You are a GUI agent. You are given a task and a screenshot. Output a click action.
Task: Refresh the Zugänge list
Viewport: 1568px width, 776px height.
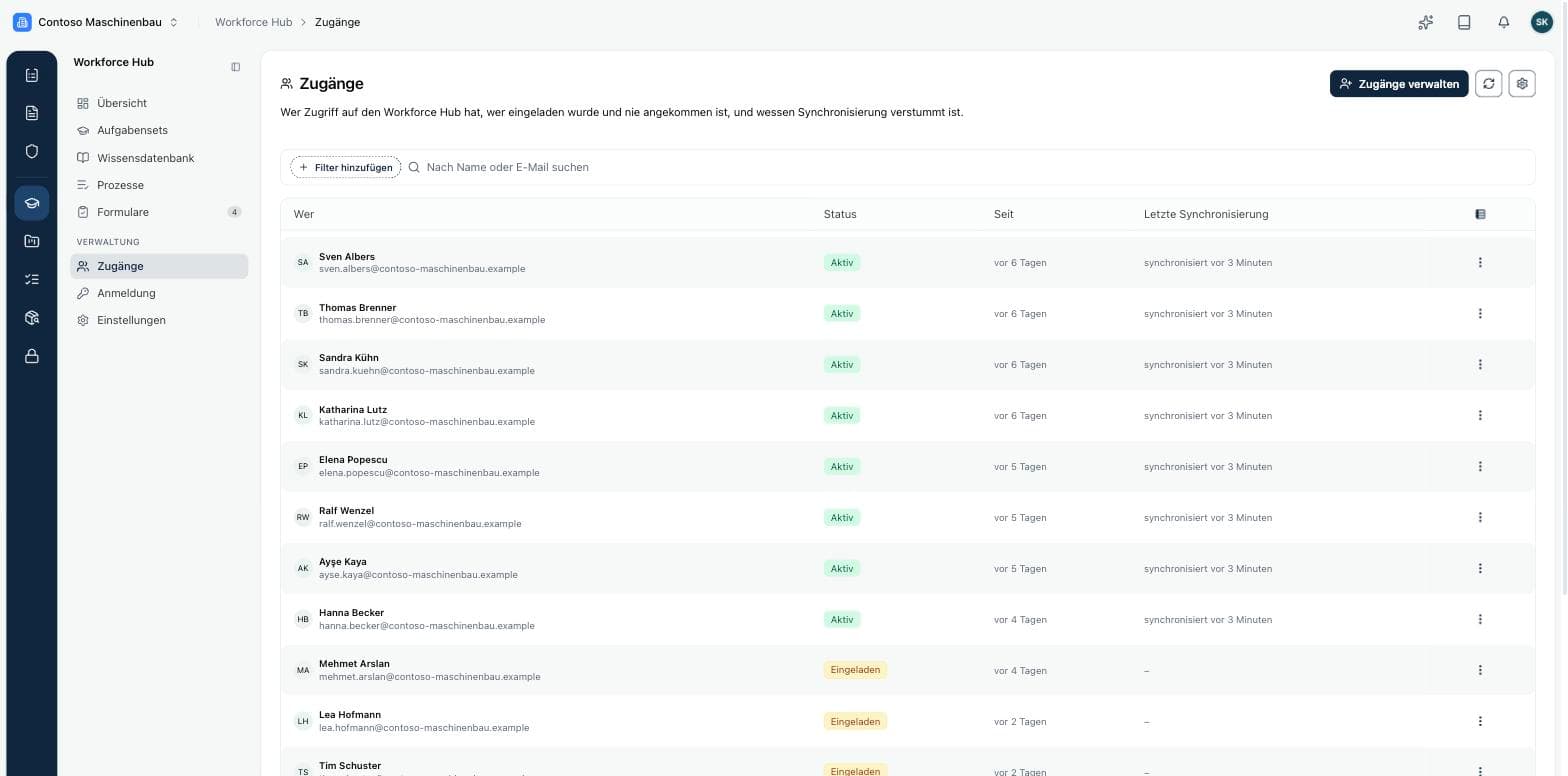coord(1488,84)
